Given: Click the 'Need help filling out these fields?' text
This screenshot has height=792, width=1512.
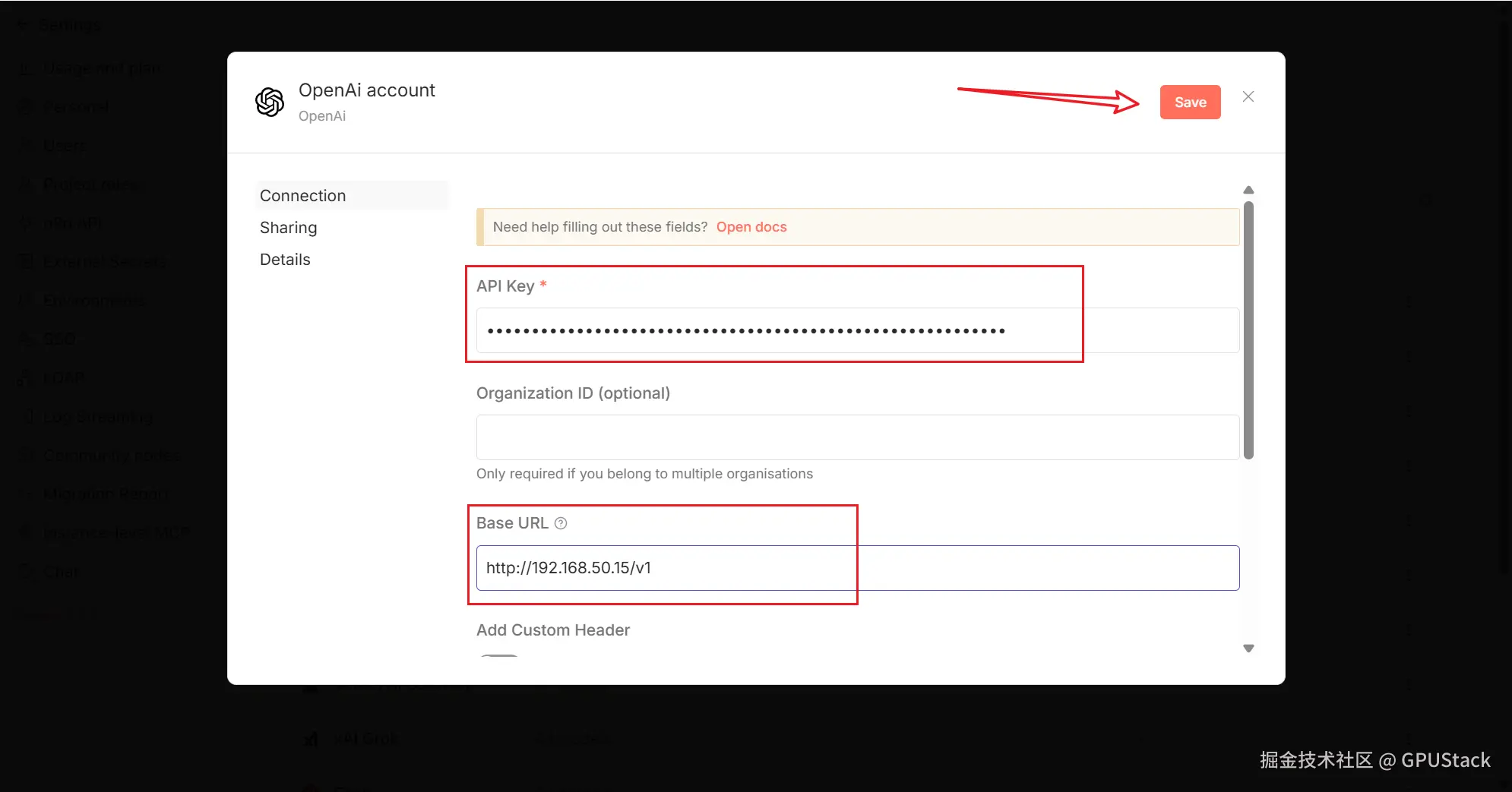Looking at the screenshot, I should (x=600, y=227).
